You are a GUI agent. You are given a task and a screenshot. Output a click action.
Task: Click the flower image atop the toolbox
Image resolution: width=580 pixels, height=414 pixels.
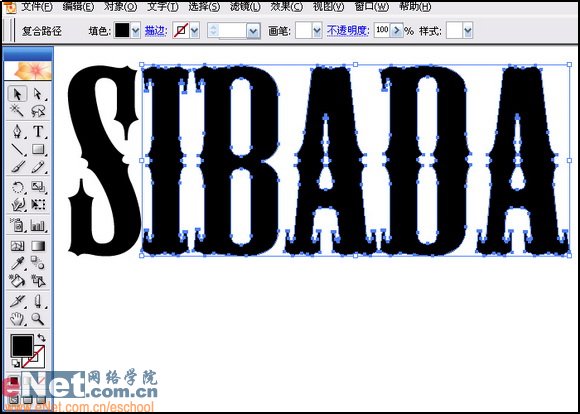pos(28,71)
